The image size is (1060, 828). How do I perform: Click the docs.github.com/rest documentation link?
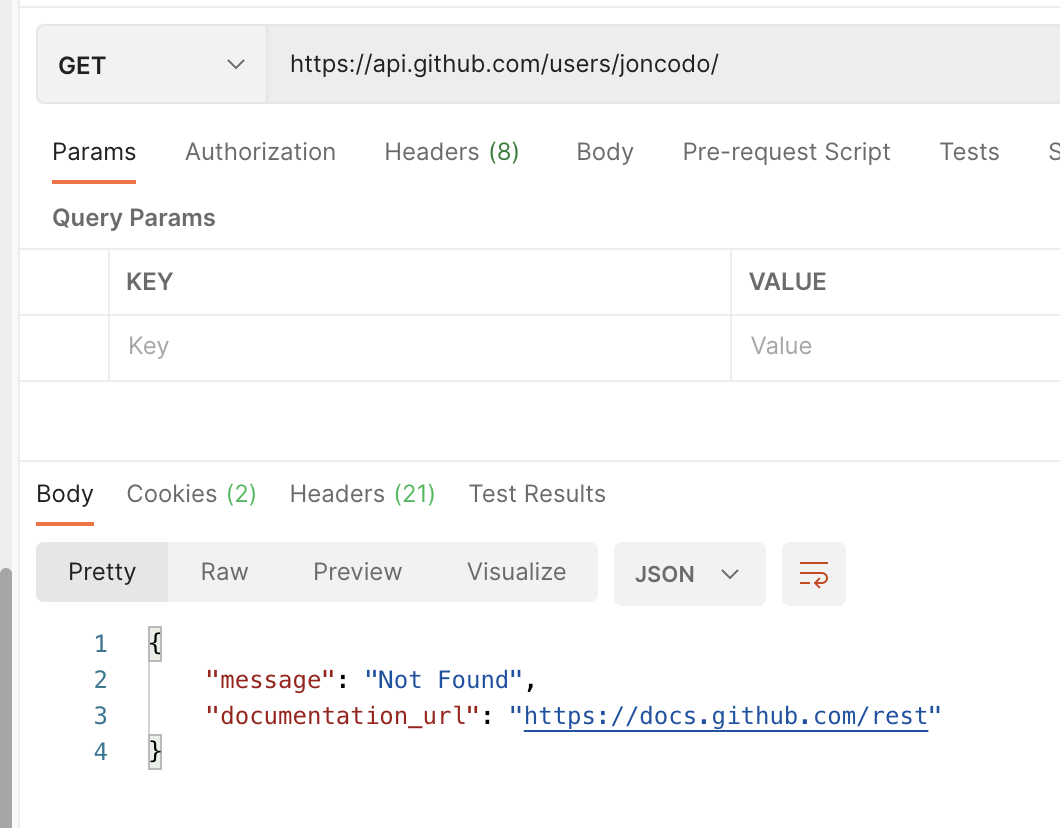726,715
